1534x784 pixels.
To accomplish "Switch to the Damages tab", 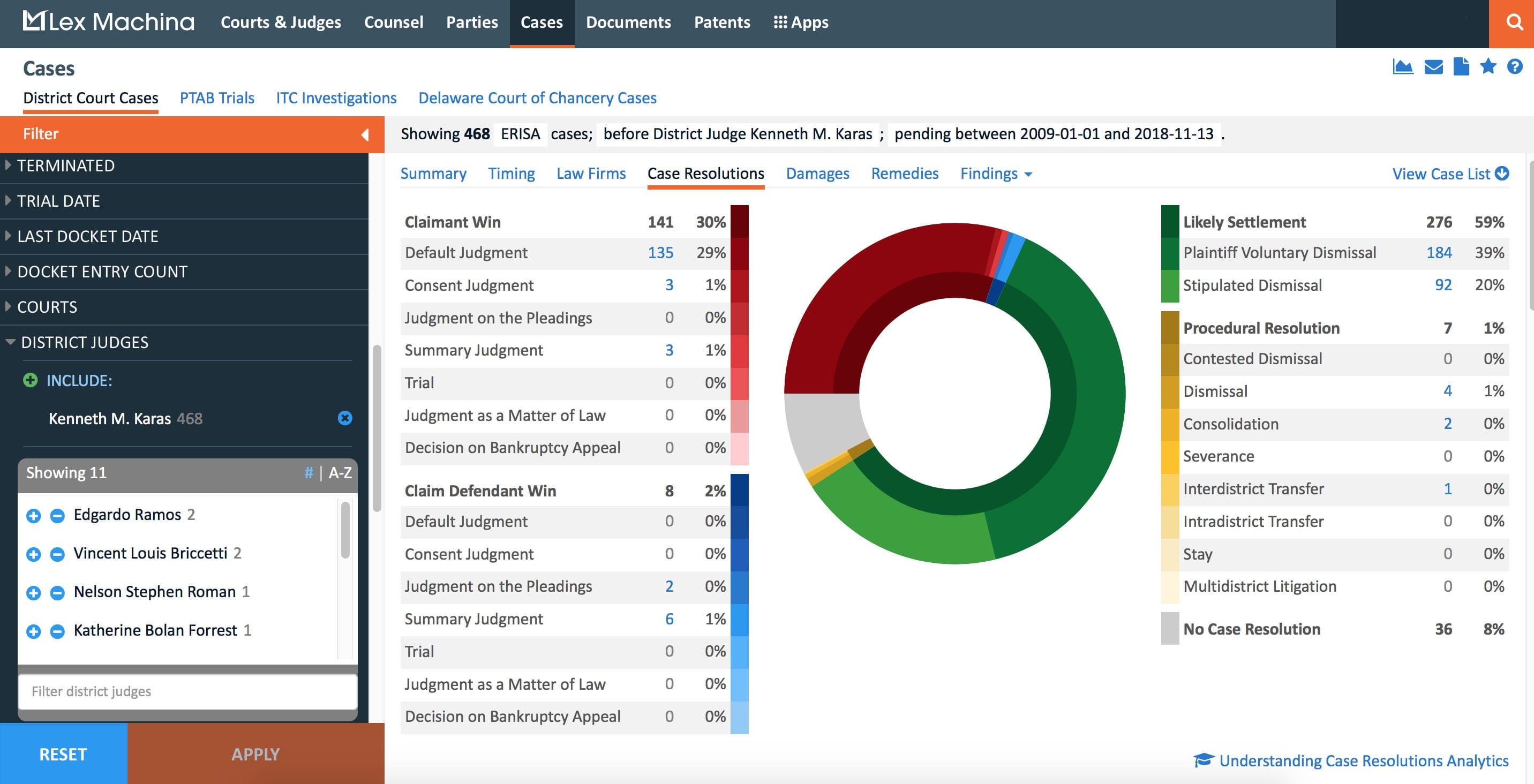I will [817, 174].
